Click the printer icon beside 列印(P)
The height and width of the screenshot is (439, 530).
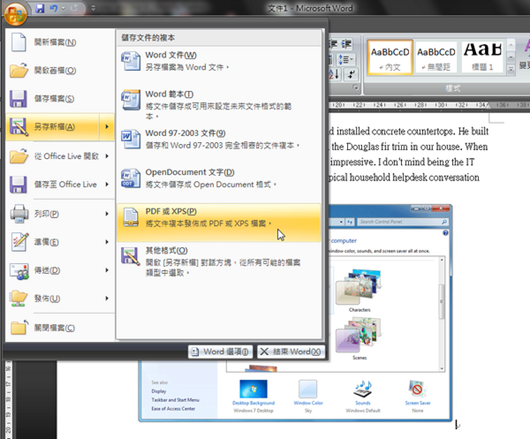pos(19,214)
